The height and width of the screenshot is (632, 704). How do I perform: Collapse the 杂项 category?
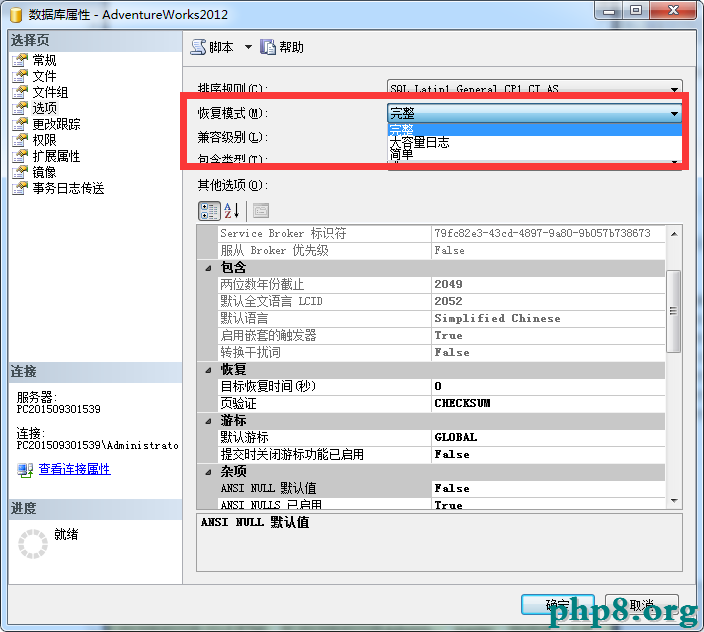[x=208, y=472]
